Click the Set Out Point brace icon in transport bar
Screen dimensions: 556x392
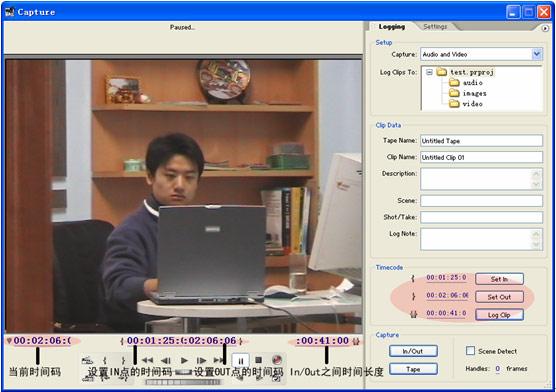[x=123, y=361]
